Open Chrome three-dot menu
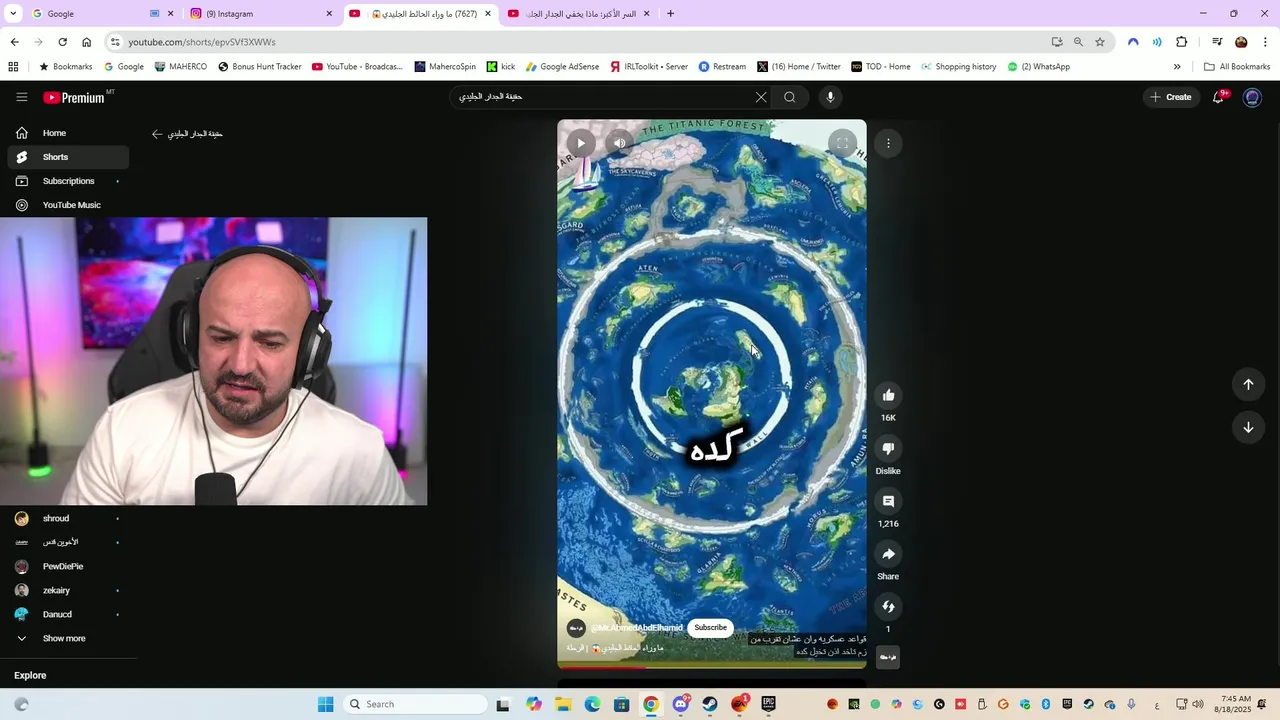 (1266, 42)
